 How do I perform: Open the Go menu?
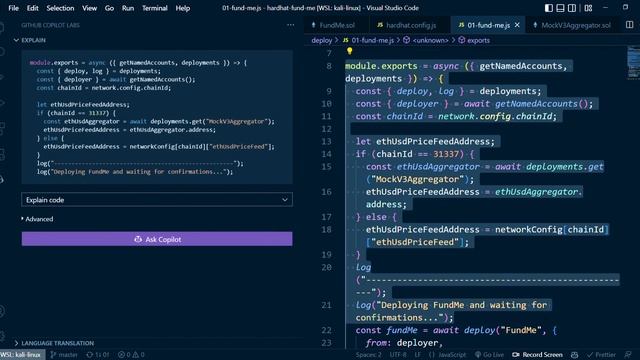pyautogui.click(x=109, y=8)
